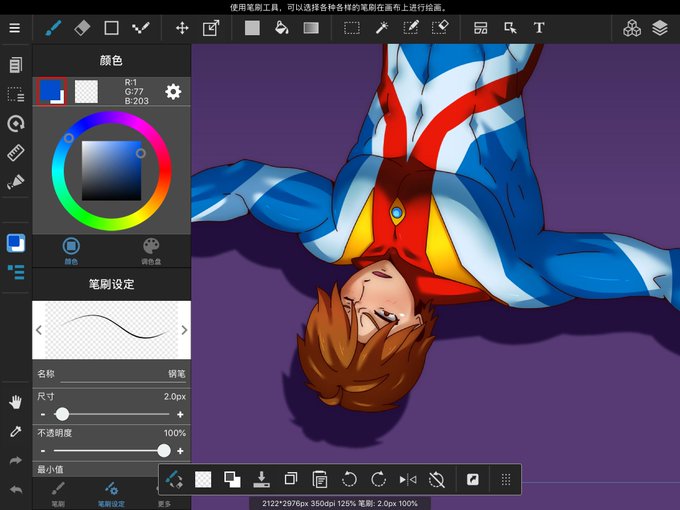Click inside the saturation brightness square
Viewport: 680px width, 510px height.
(x=111, y=170)
